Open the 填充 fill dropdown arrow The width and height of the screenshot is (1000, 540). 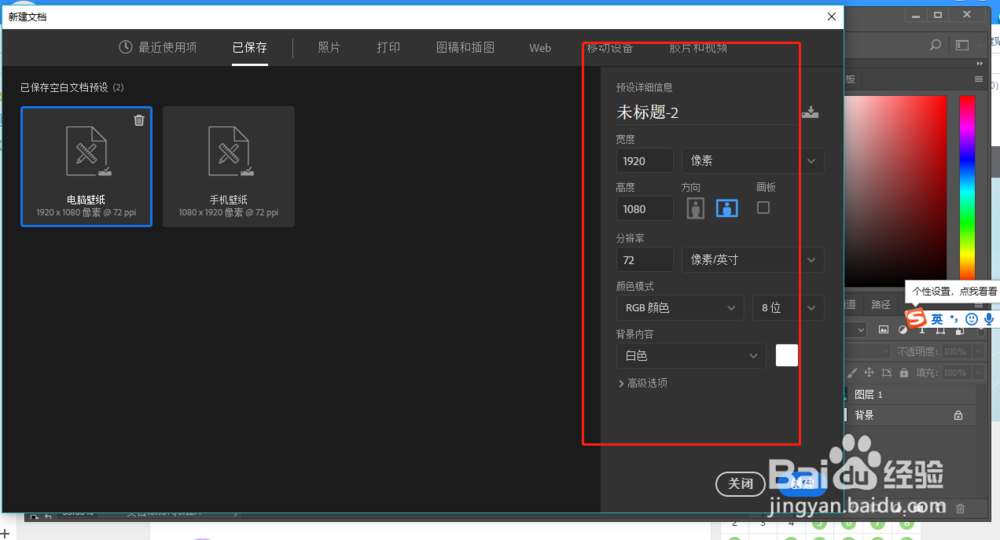click(x=979, y=372)
